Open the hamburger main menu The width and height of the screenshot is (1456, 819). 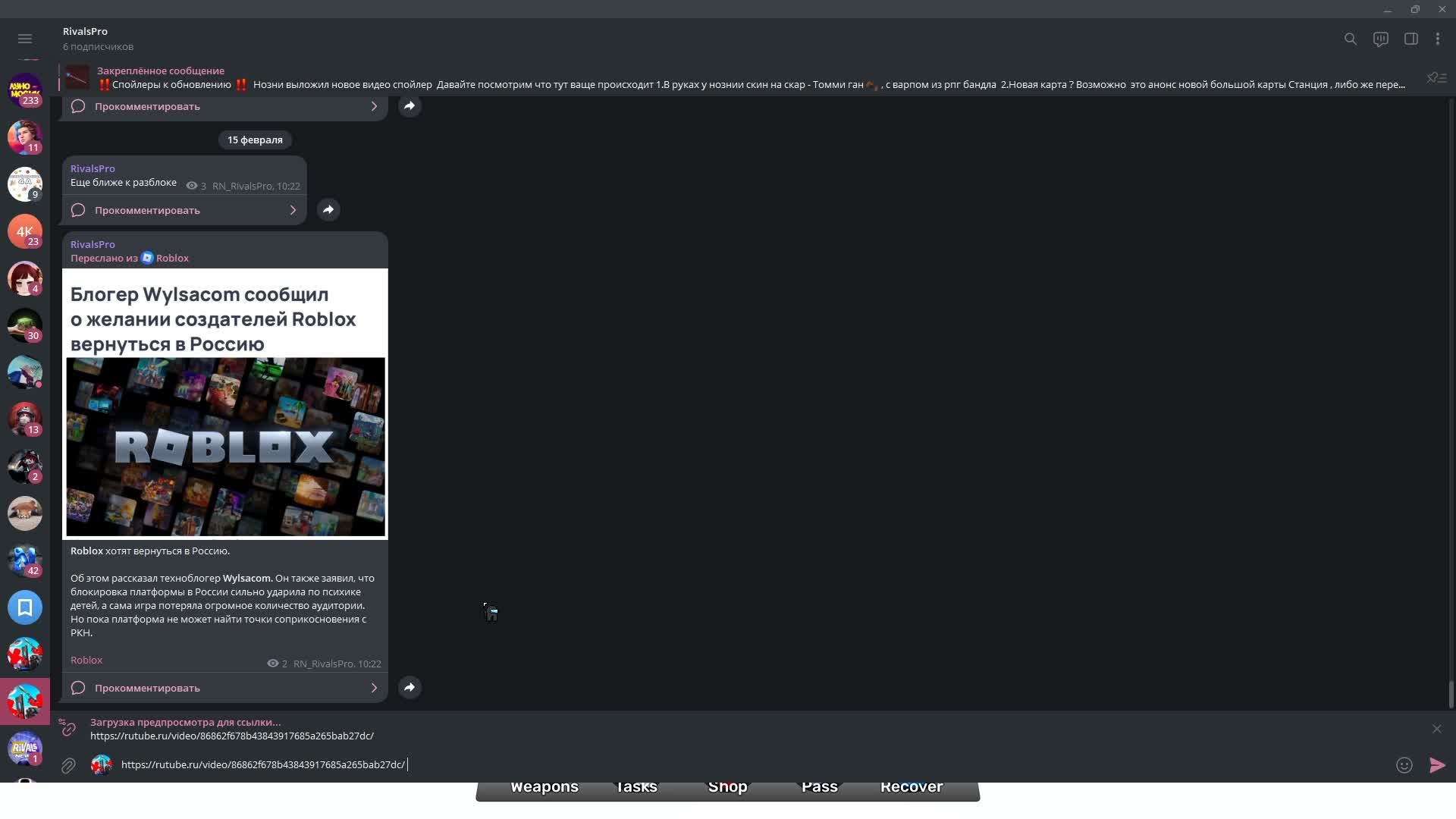coord(25,39)
